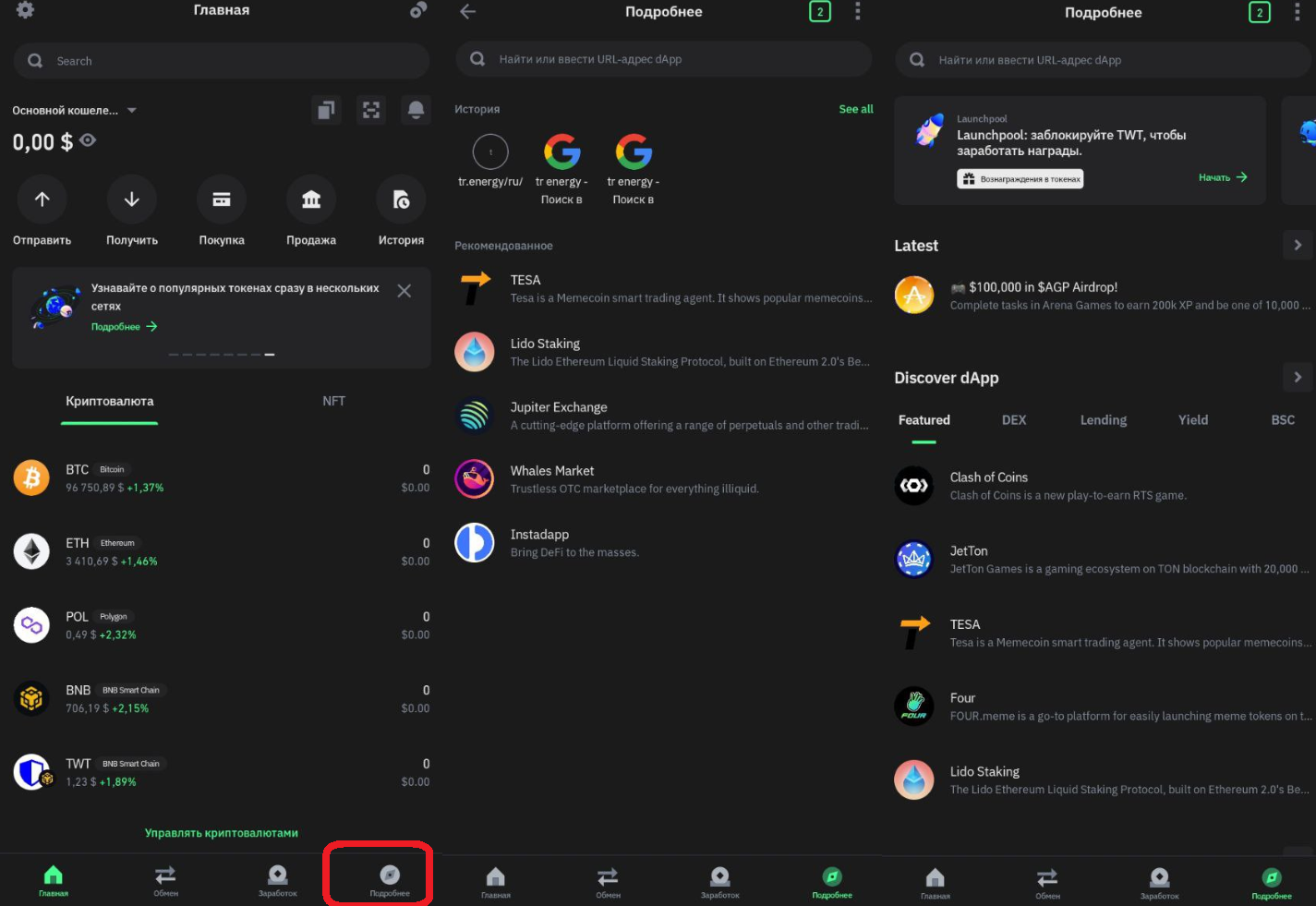Open three-dot menu in right screen header
Viewport: 1316px width, 906px height.
tap(1298, 12)
